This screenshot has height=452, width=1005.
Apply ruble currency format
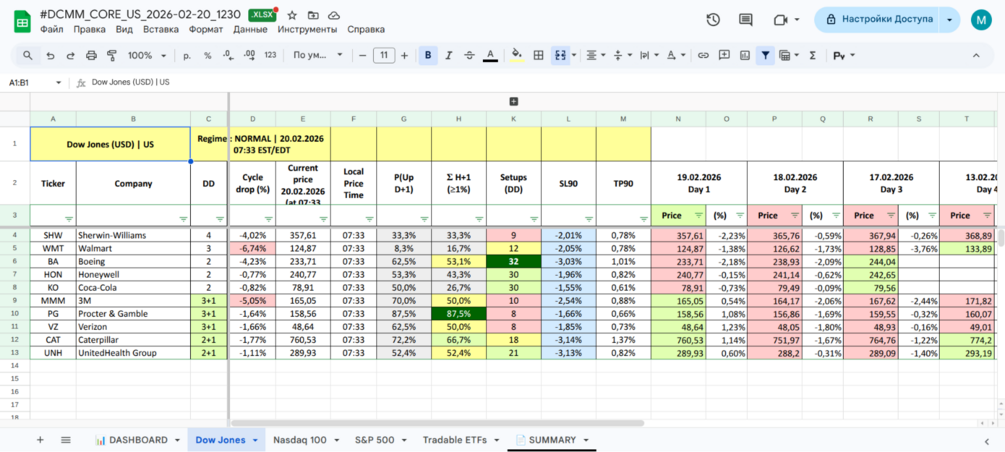pos(187,56)
